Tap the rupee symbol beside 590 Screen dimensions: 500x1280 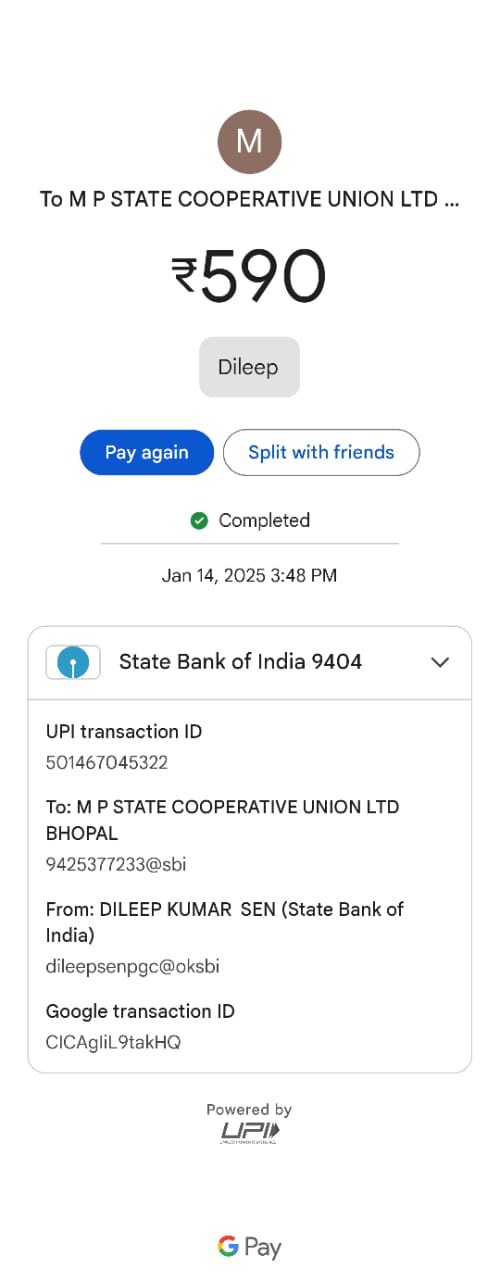(185, 275)
